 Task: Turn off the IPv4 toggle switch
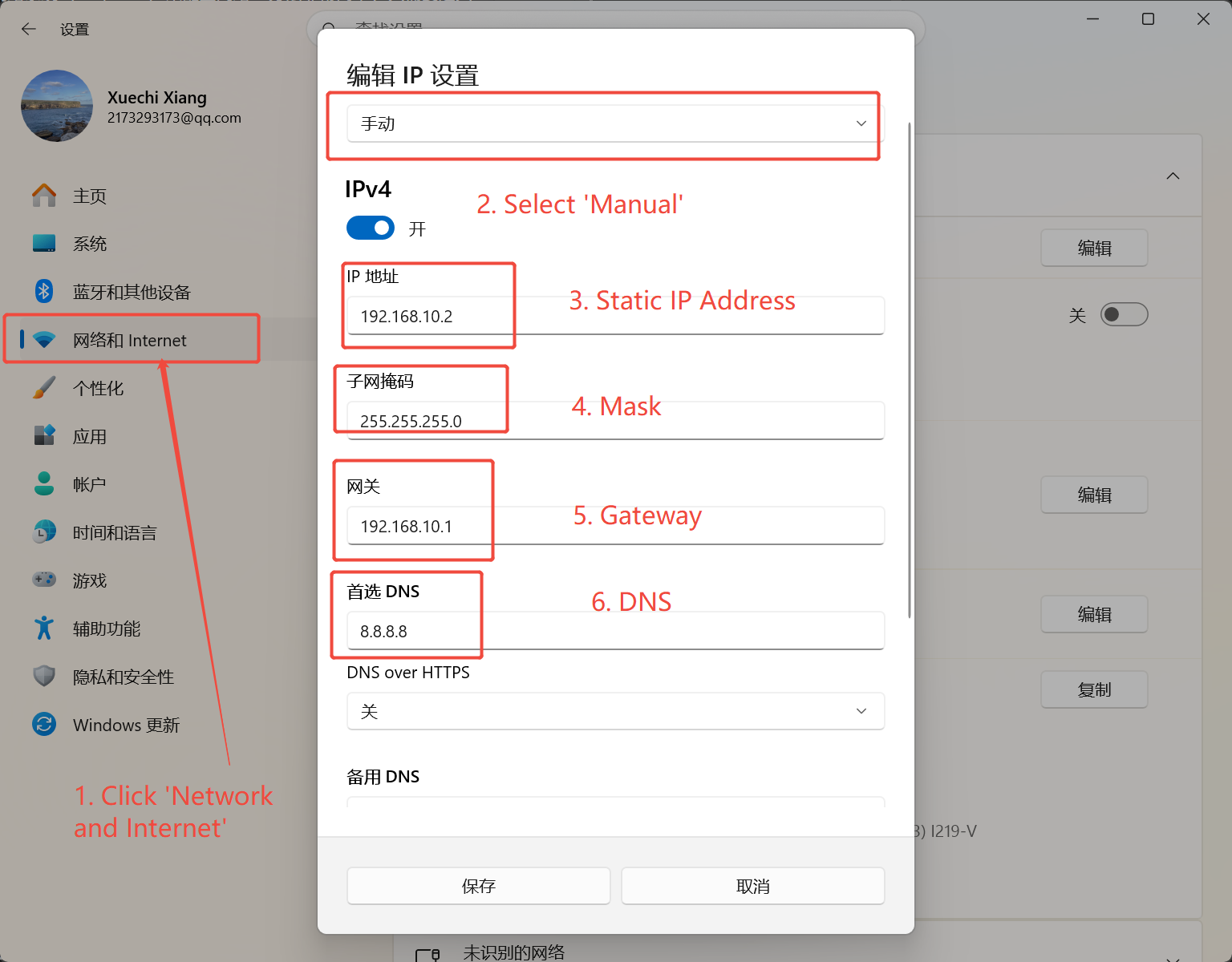click(x=371, y=228)
